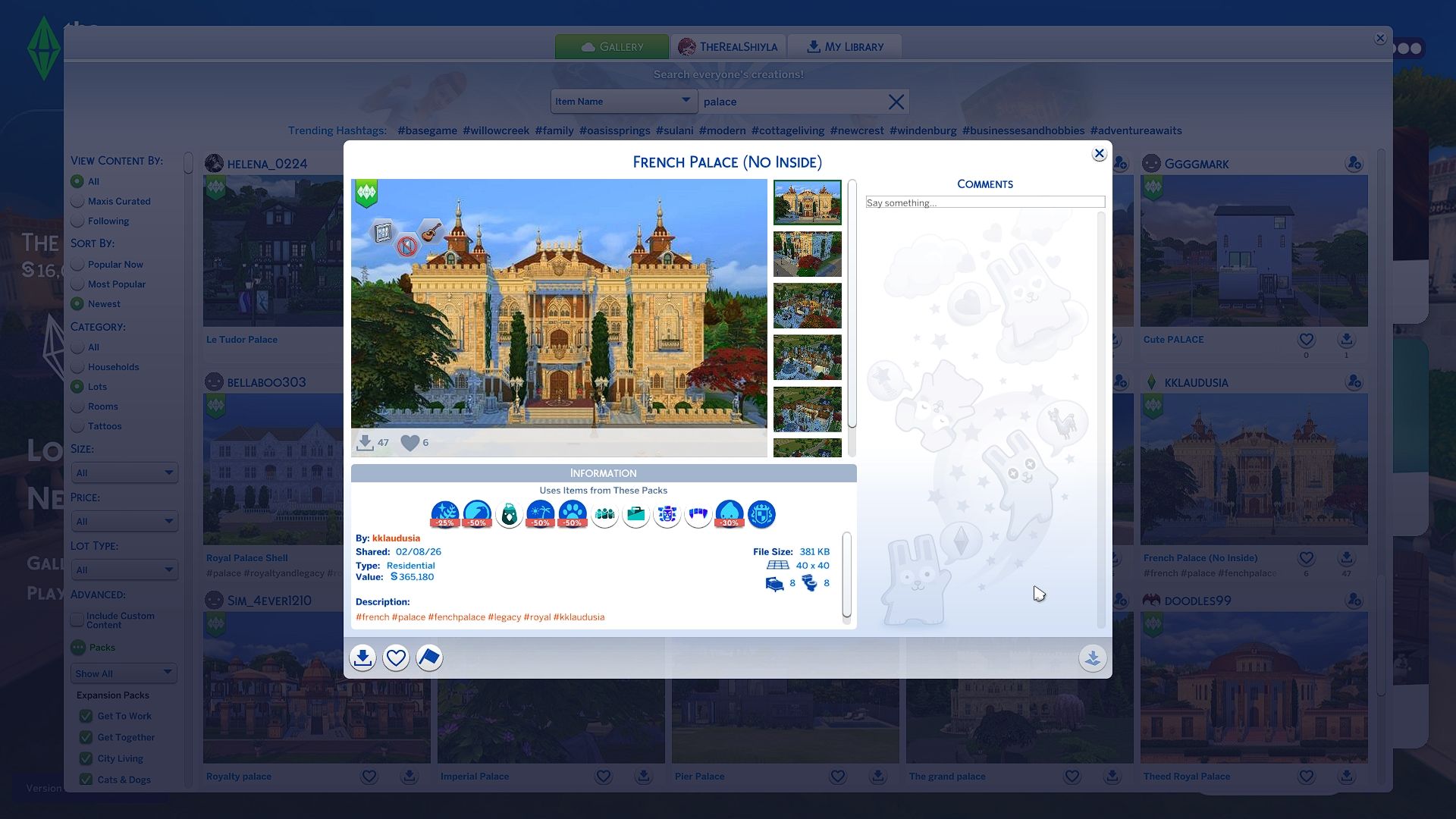Open the Item Name search dropdown

[623, 102]
